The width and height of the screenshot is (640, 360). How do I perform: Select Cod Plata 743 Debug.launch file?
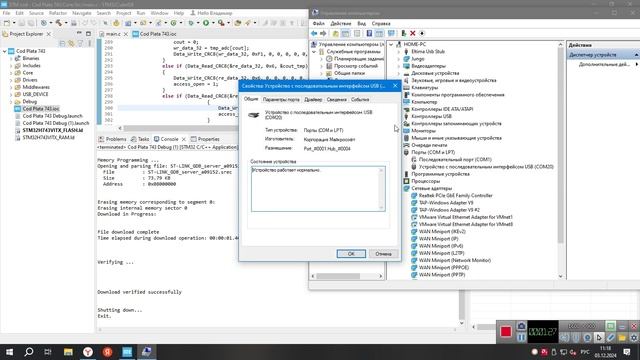52,116
